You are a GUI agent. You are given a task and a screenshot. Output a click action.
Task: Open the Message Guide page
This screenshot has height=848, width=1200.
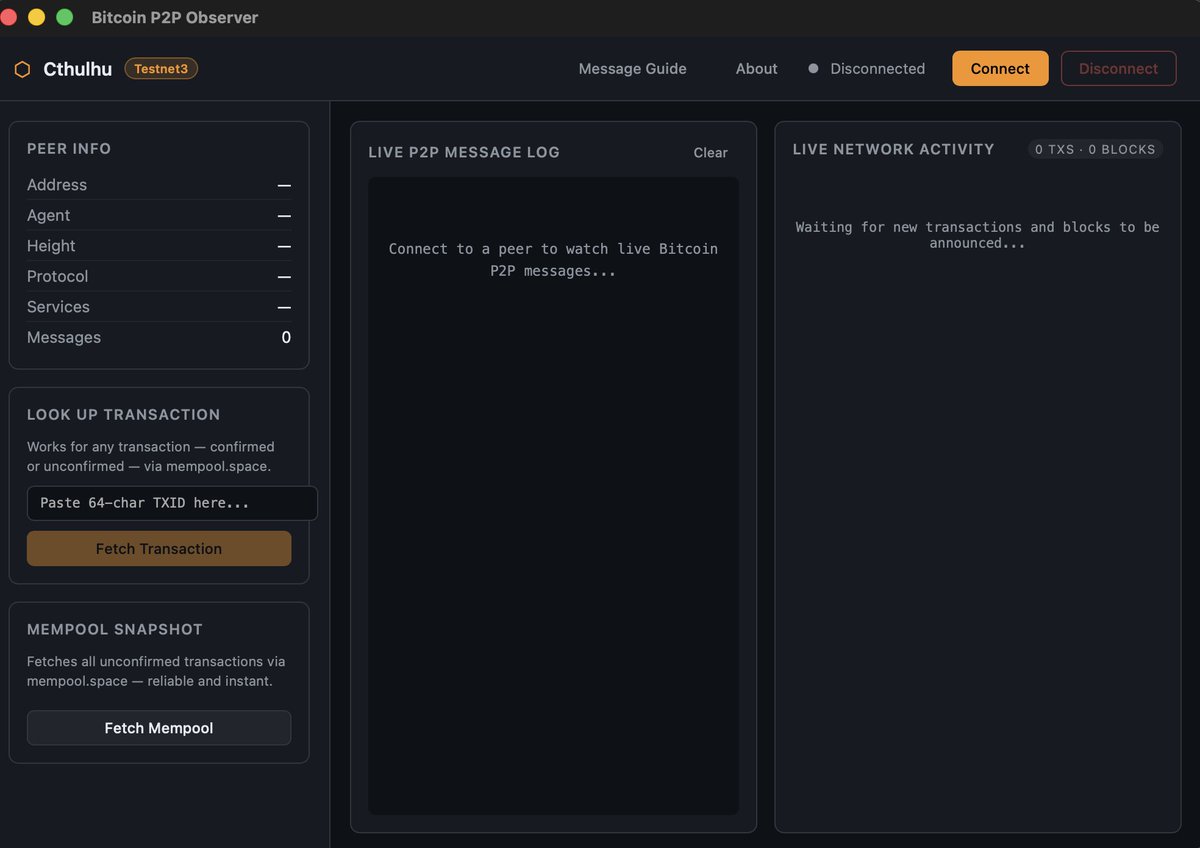coord(633,69)
